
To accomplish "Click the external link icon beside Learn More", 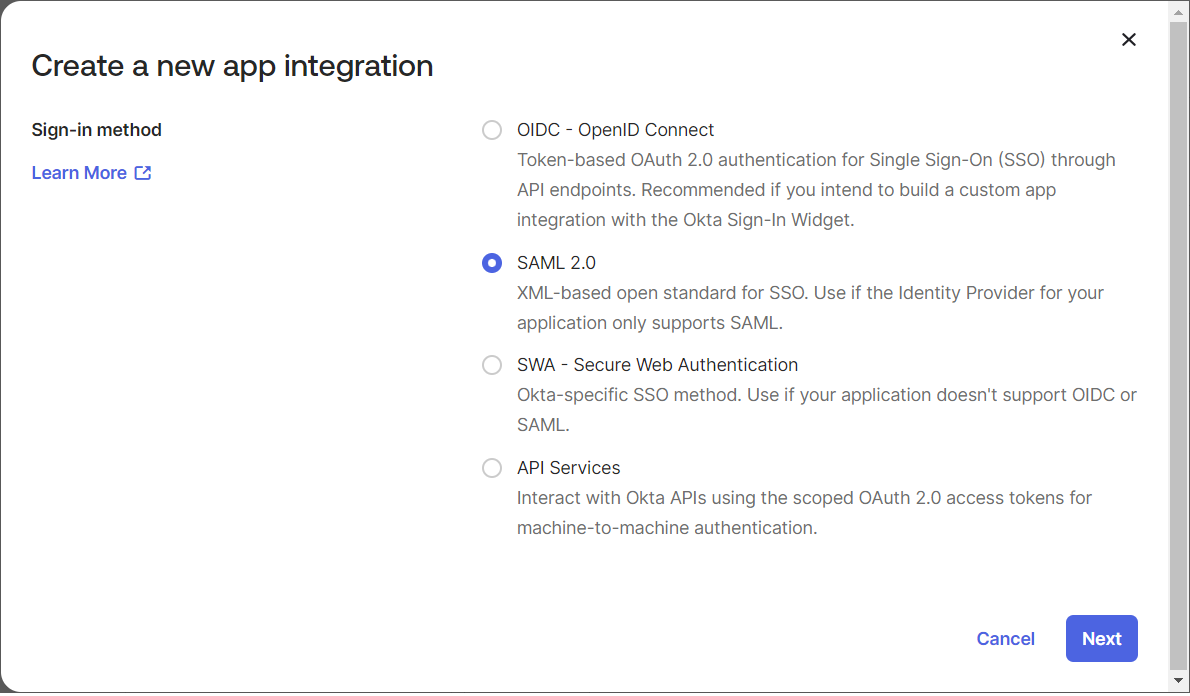I will 143,173.
